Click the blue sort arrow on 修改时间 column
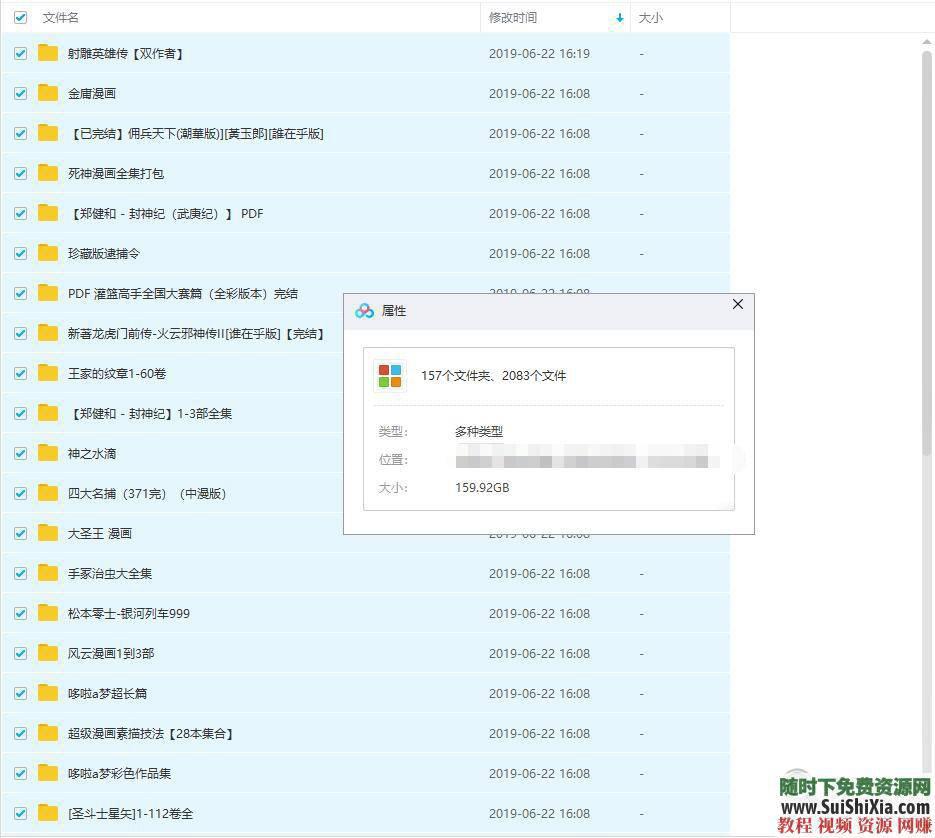 click(619, 17)
